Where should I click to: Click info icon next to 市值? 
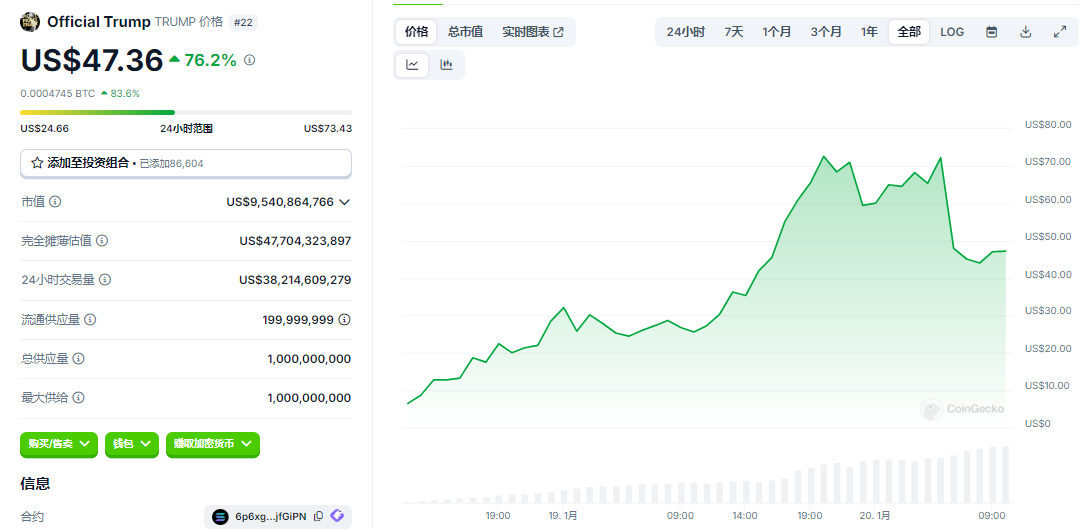coord(55,202)
